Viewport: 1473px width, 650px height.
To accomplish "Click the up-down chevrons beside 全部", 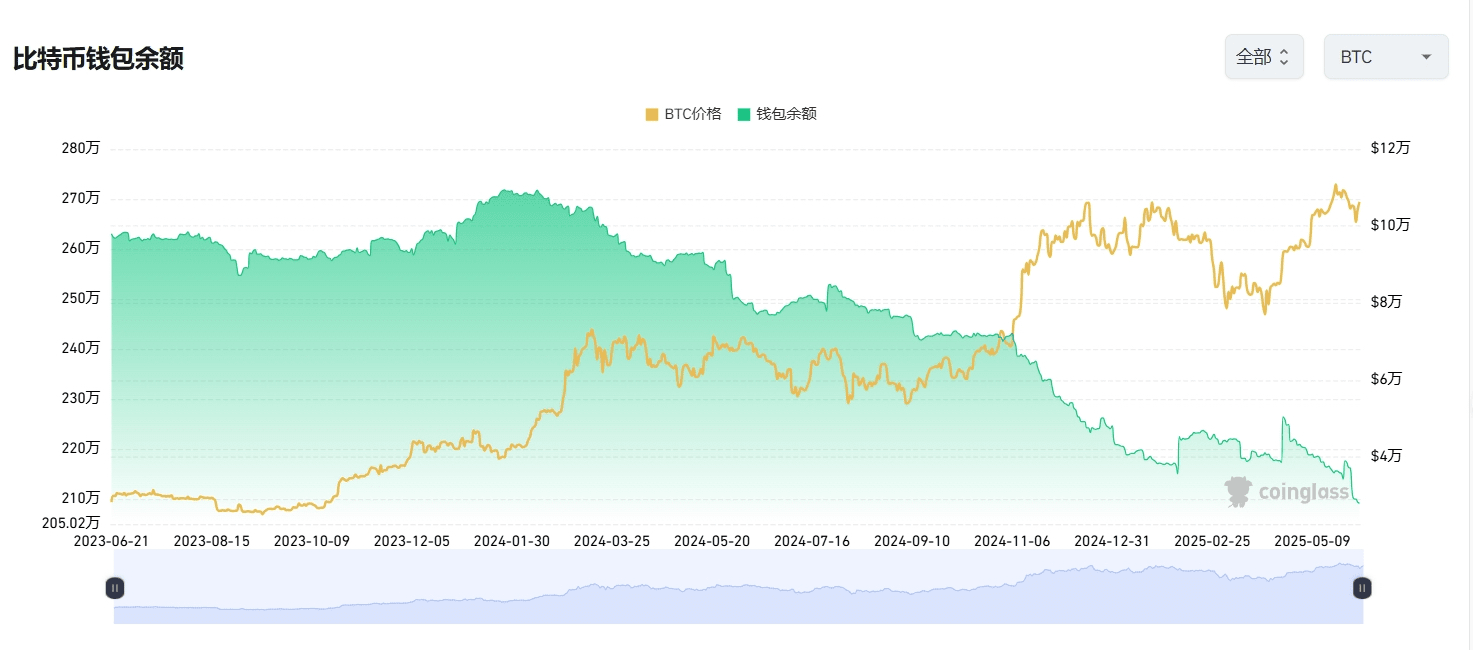I will click(1284, 57).
